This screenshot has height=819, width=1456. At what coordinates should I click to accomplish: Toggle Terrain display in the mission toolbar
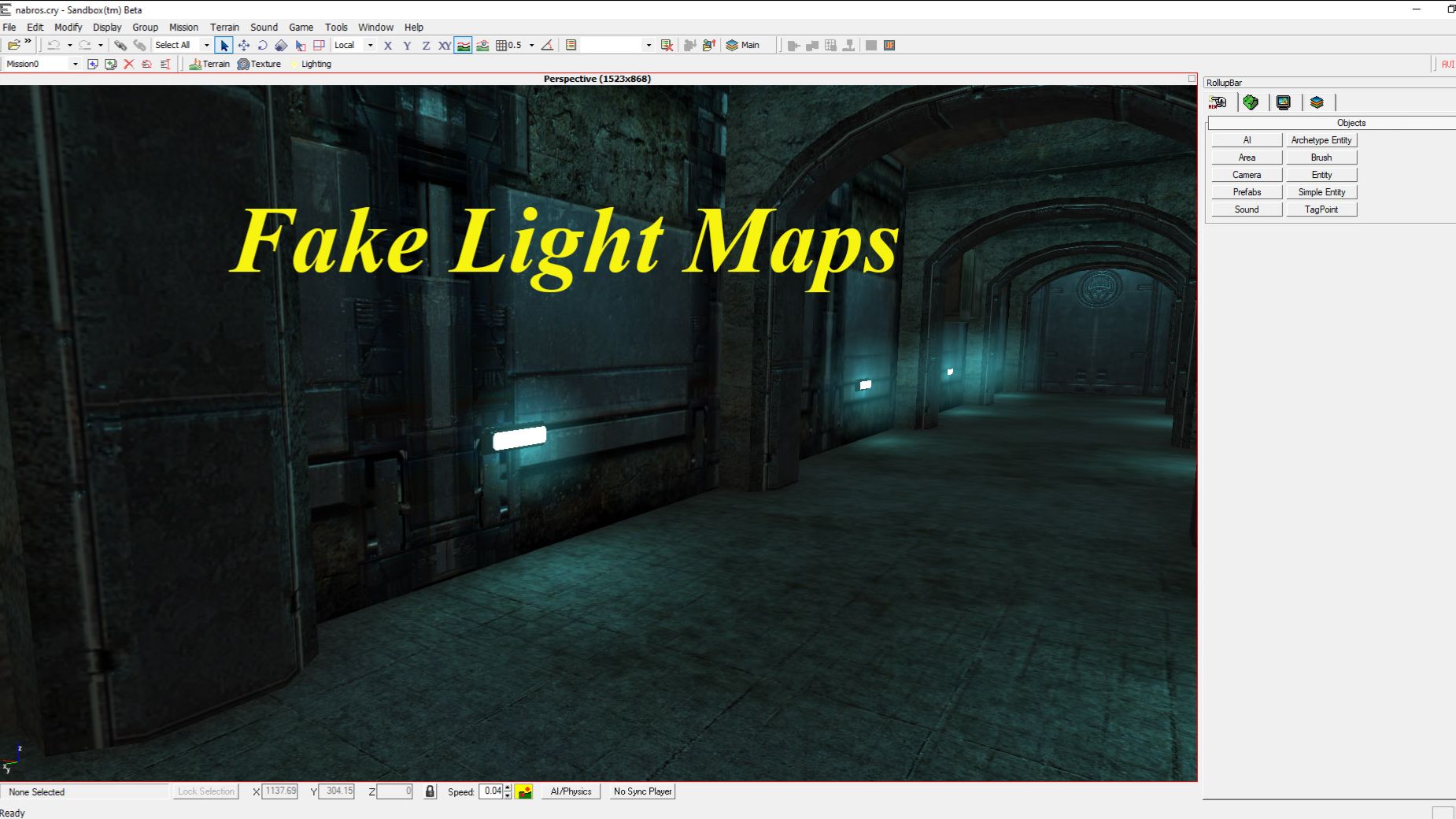[x=209, y=64]
